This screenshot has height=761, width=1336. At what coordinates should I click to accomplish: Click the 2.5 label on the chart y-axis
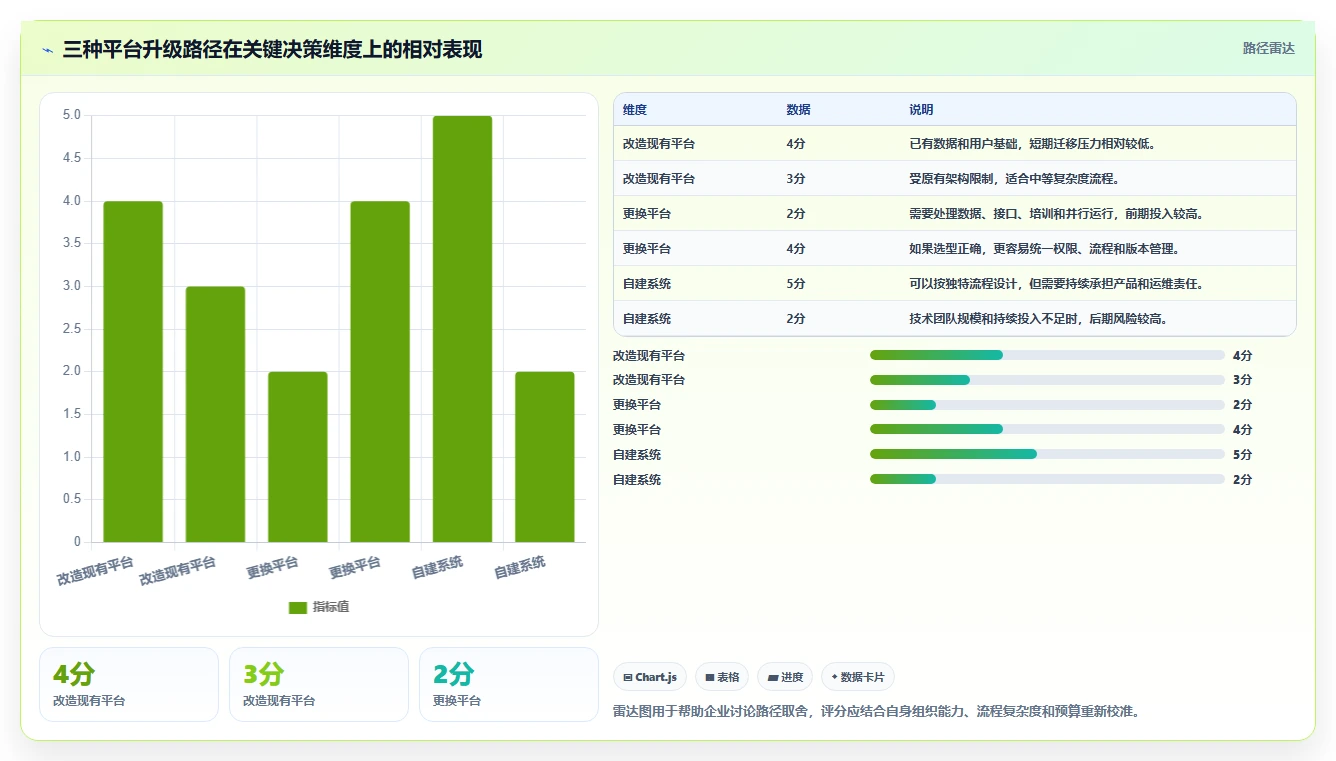[x=72, y=329]
